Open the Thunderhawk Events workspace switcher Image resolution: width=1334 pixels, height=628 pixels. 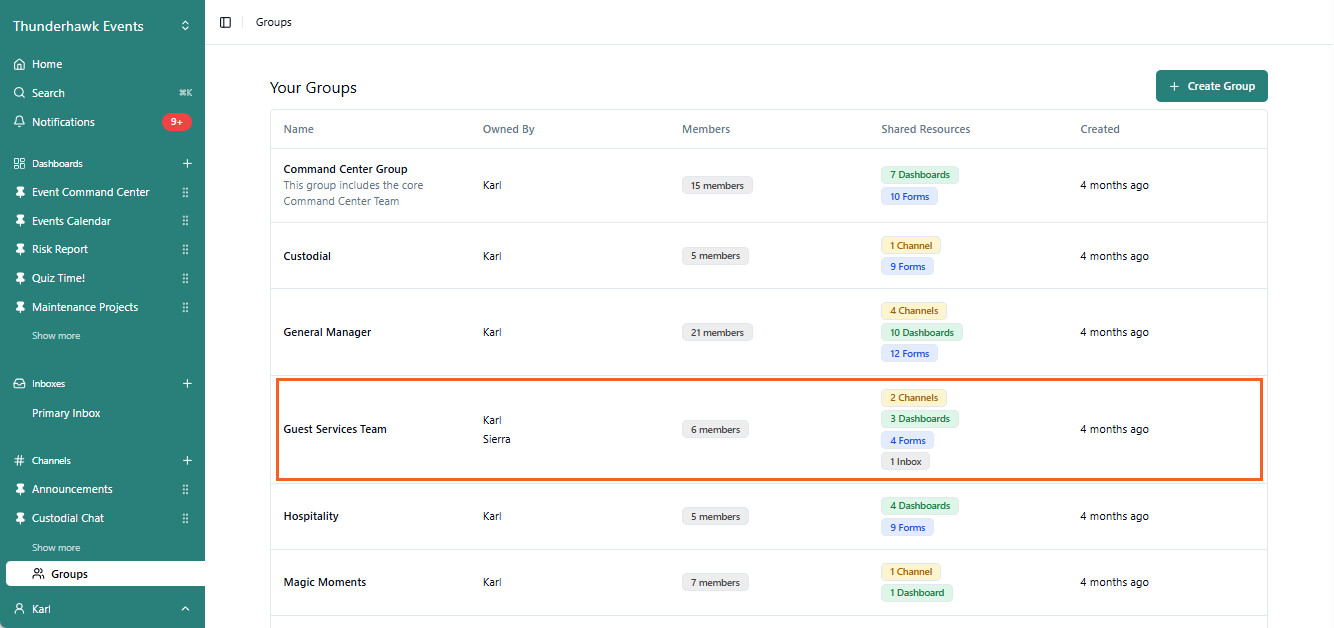102,26
